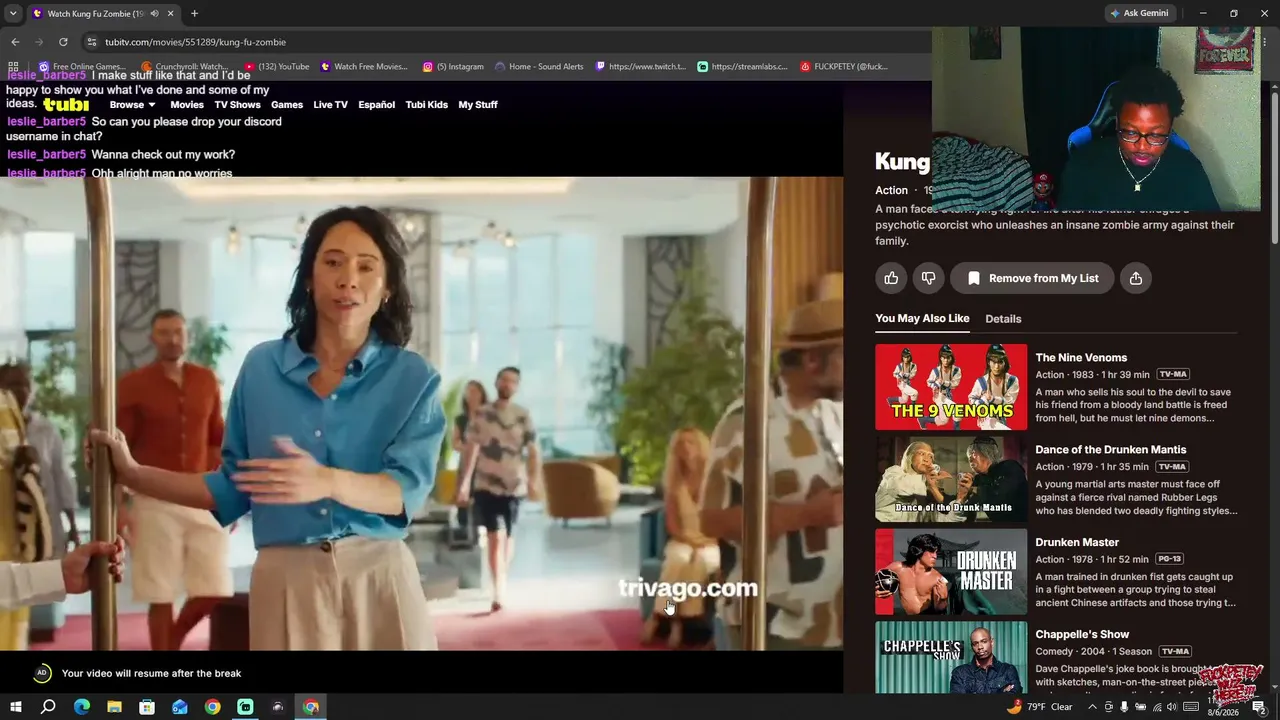Close the Watch Kung Fu Zombie tab
Viewport: 1280px width, 720px height.
(171, 13)
